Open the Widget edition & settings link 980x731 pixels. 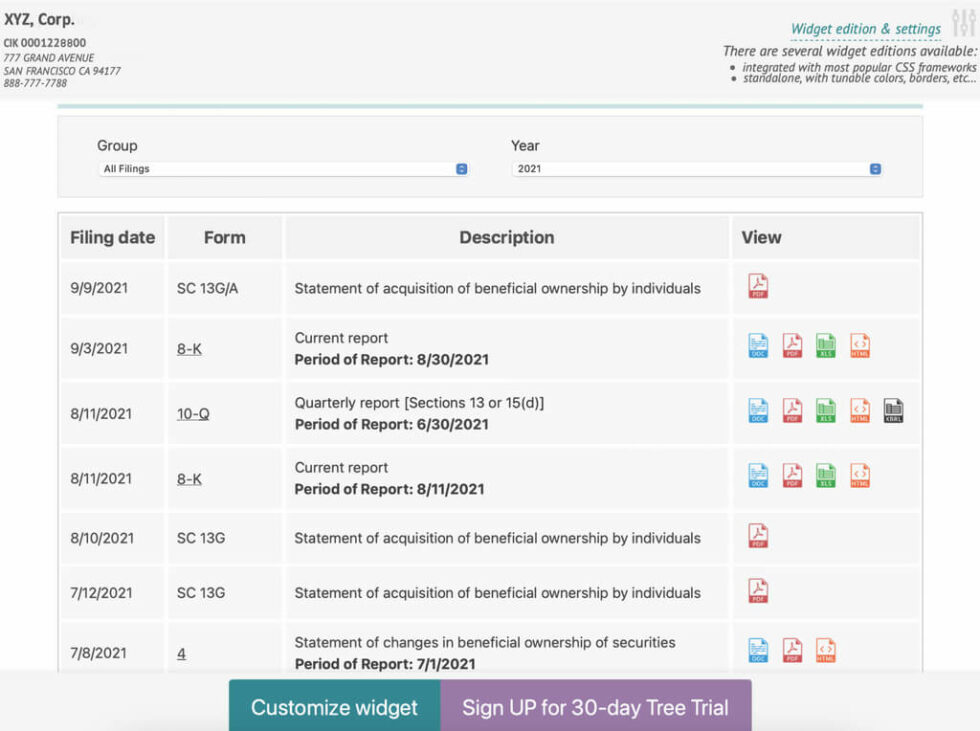[864, 28]
